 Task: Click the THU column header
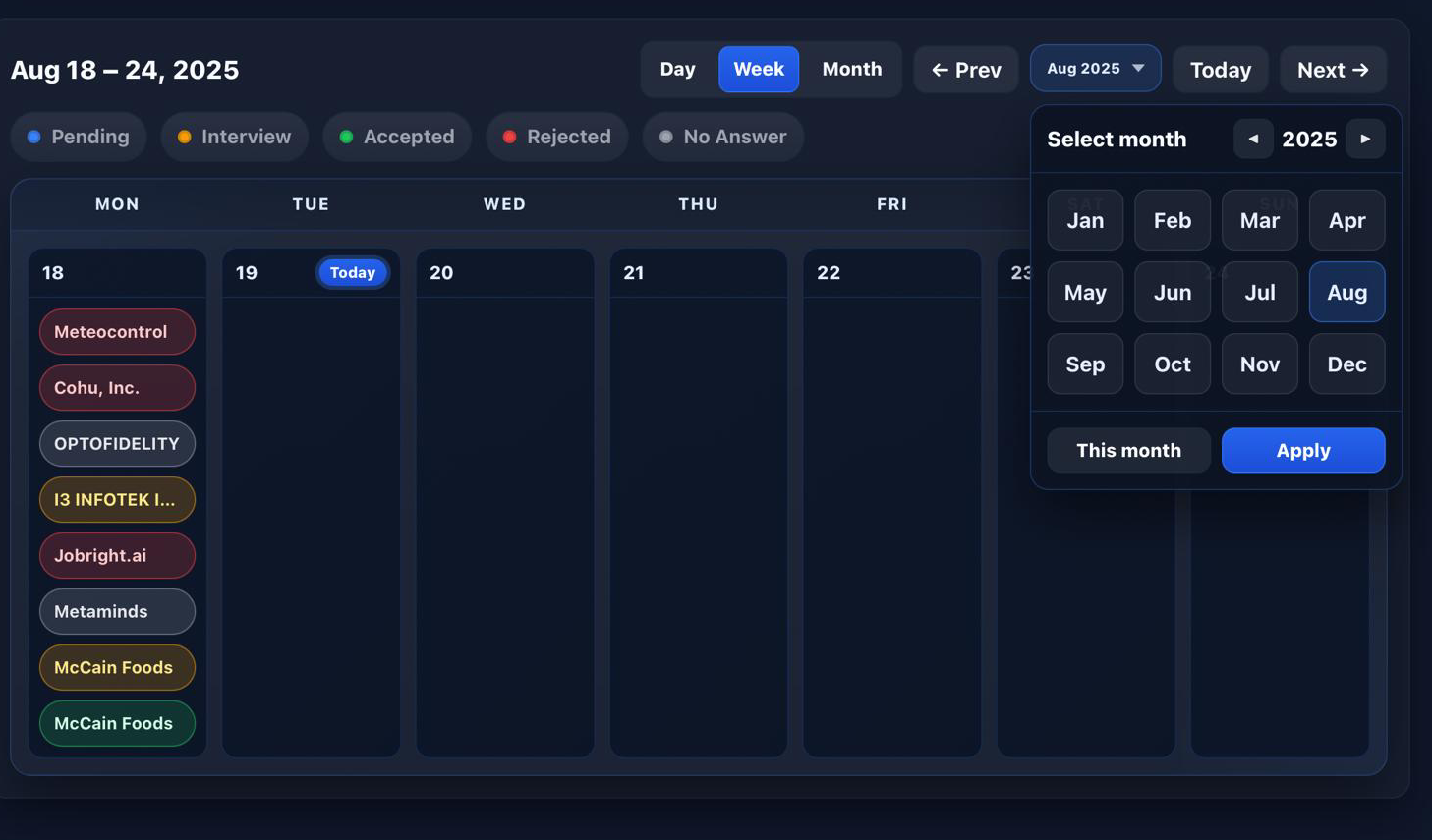698,204
